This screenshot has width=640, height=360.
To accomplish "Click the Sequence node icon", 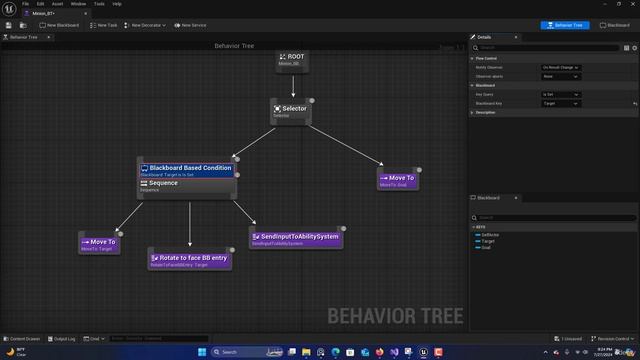I will [x=144, y=183].
